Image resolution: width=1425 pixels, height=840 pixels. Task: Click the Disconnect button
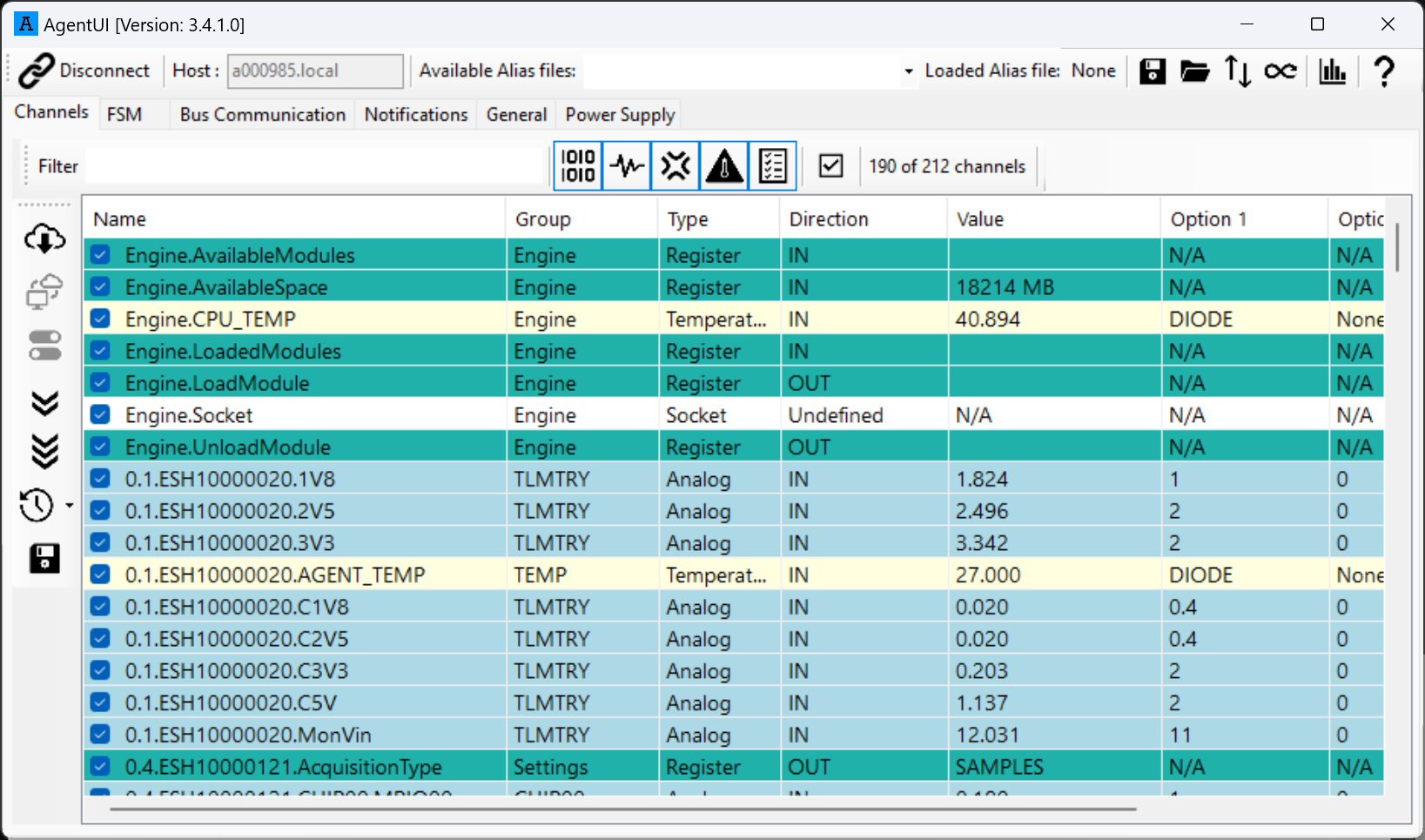85,71
